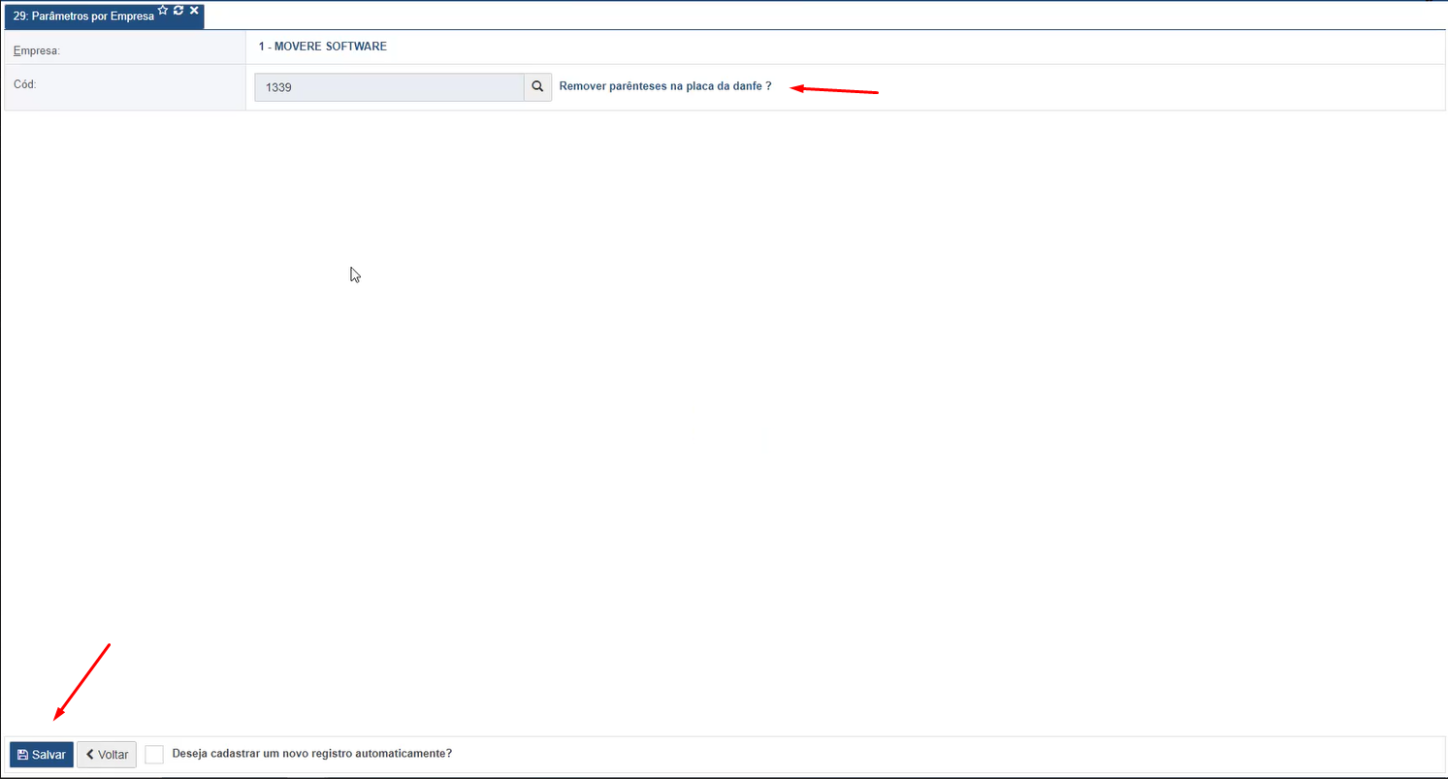1448x779 pixels.
Task: Close the Parâmetros por Empresa tab
Action: point(194,10)
